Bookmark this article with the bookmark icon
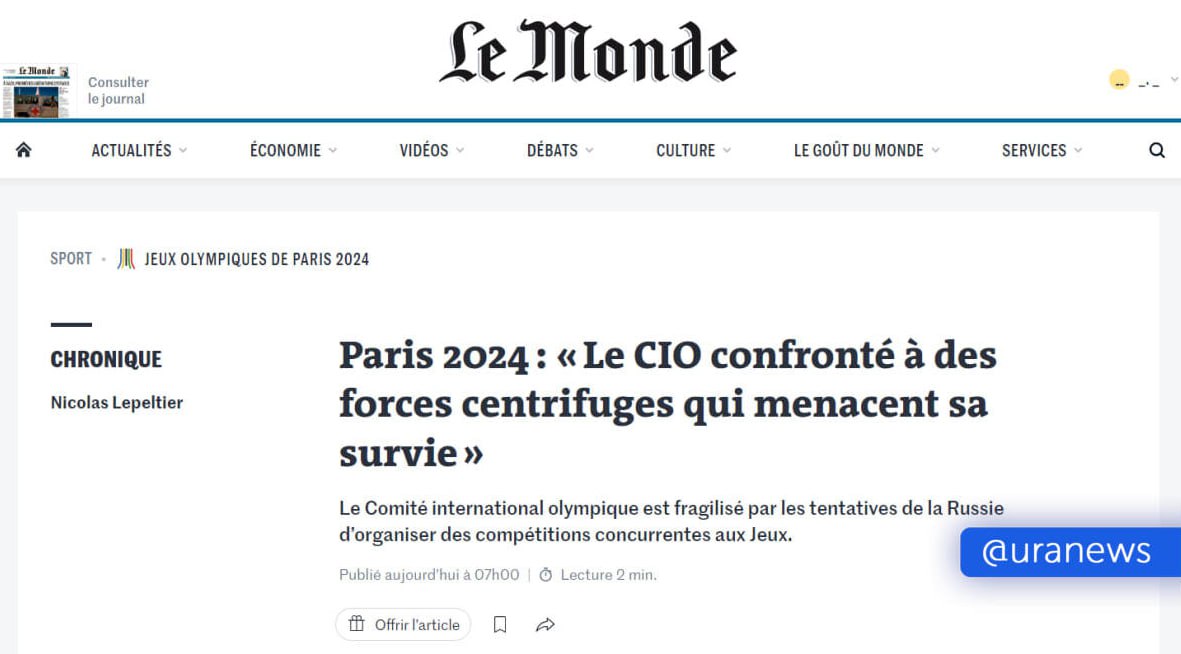 (499, 625)
